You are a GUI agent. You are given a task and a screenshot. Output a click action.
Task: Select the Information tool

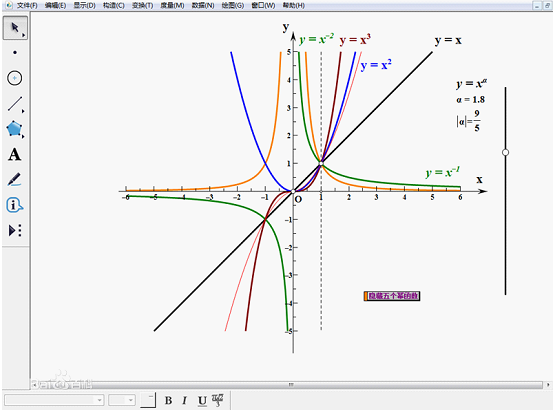pos(14,205)
